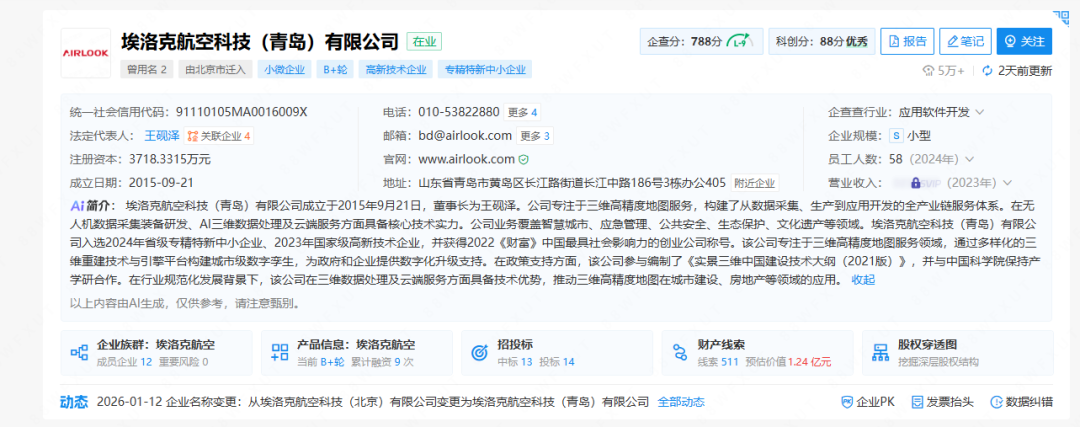Click the 由北京市迁入 tag
Screen dimensions: 1080x427
[x=216, y=70]
